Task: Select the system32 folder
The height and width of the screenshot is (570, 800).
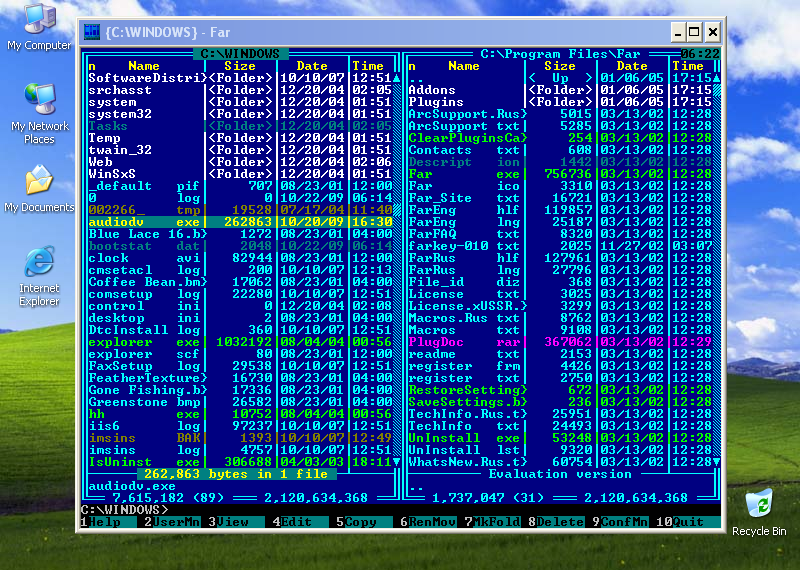Action: point(240,114)
